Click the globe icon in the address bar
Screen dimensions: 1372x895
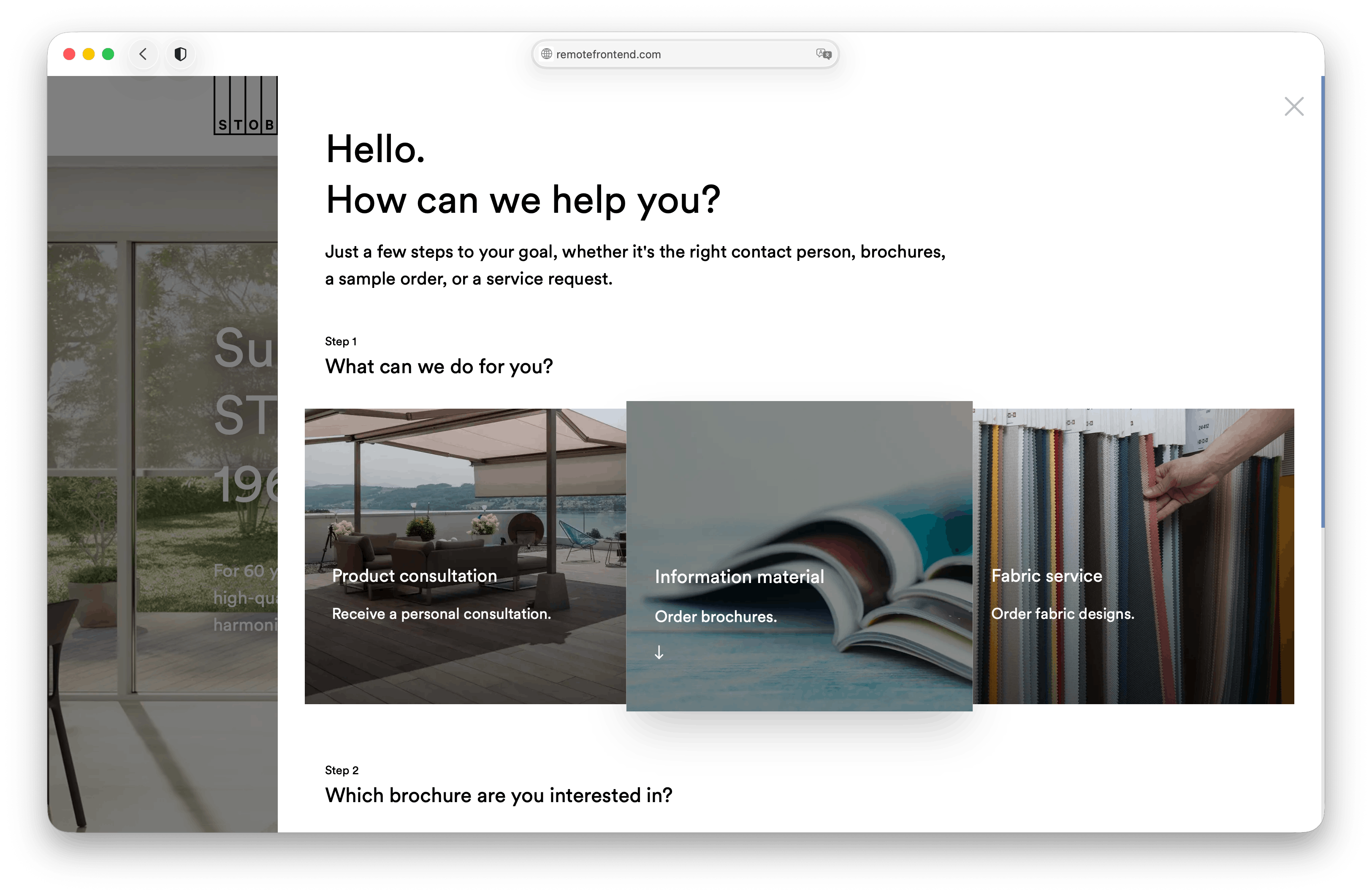click(x=547, y=54)
